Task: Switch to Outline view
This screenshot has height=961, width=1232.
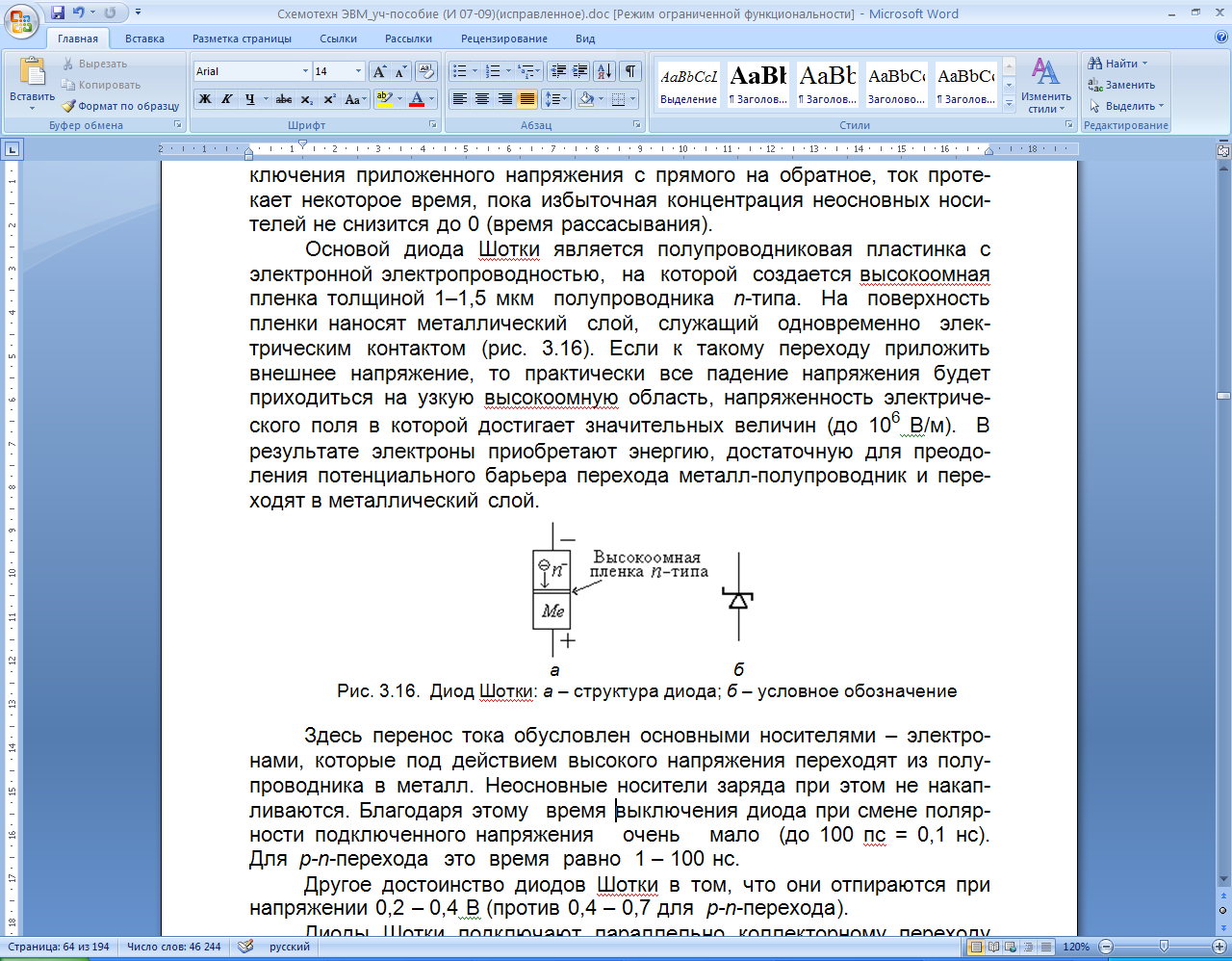Action: point(1029,948)
